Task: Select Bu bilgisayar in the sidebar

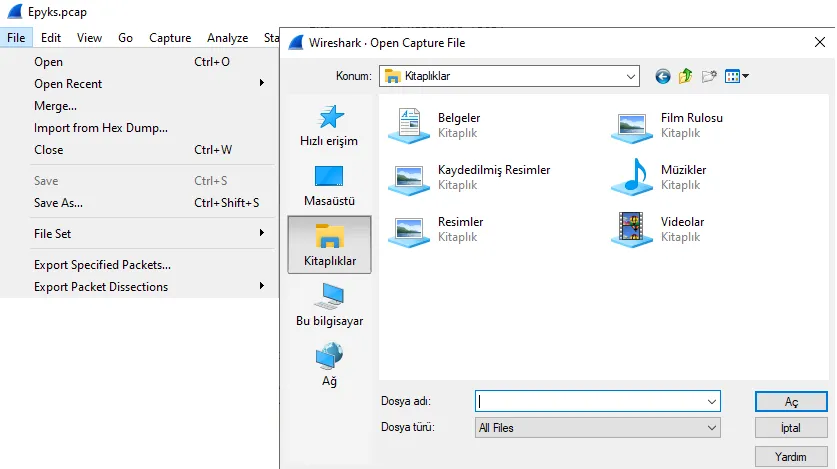Action: click(329, 305)
